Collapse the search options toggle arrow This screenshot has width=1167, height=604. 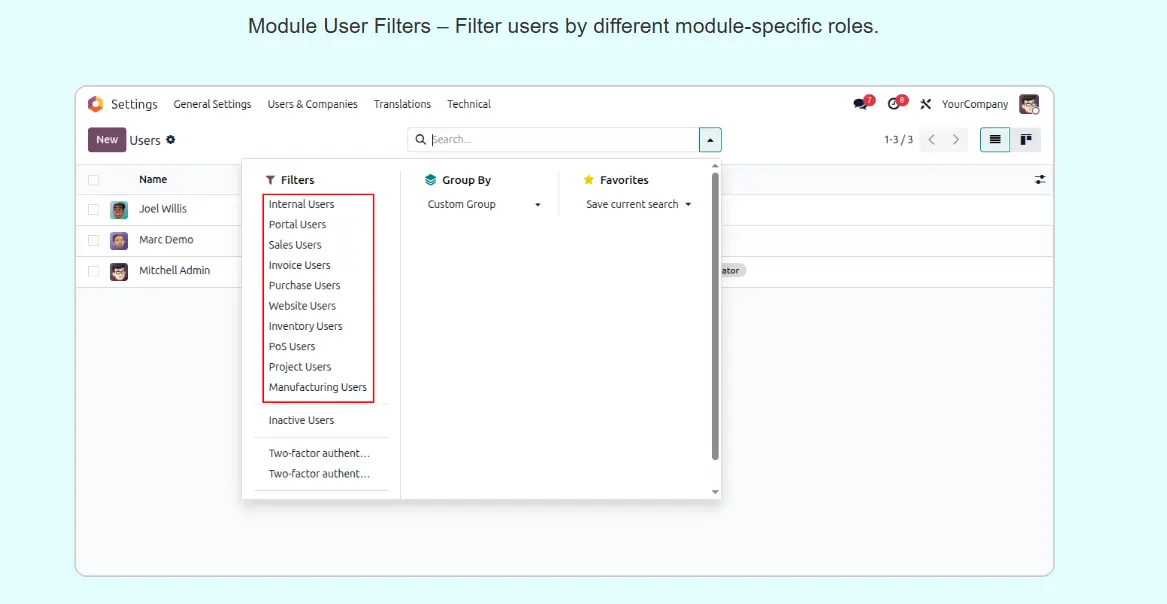coord(710,140)
